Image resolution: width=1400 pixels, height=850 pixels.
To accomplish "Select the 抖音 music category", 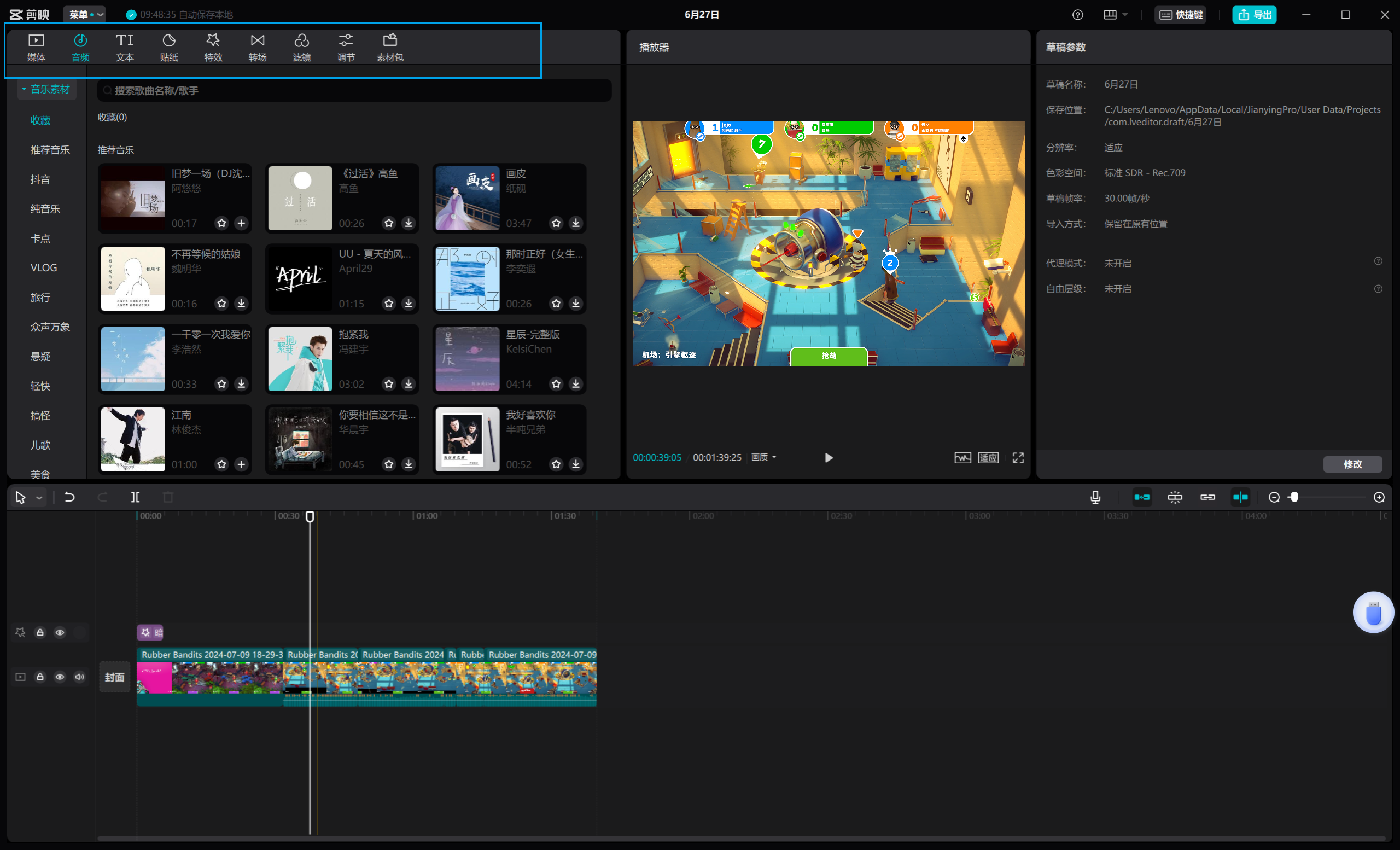I will pos(40,179).
